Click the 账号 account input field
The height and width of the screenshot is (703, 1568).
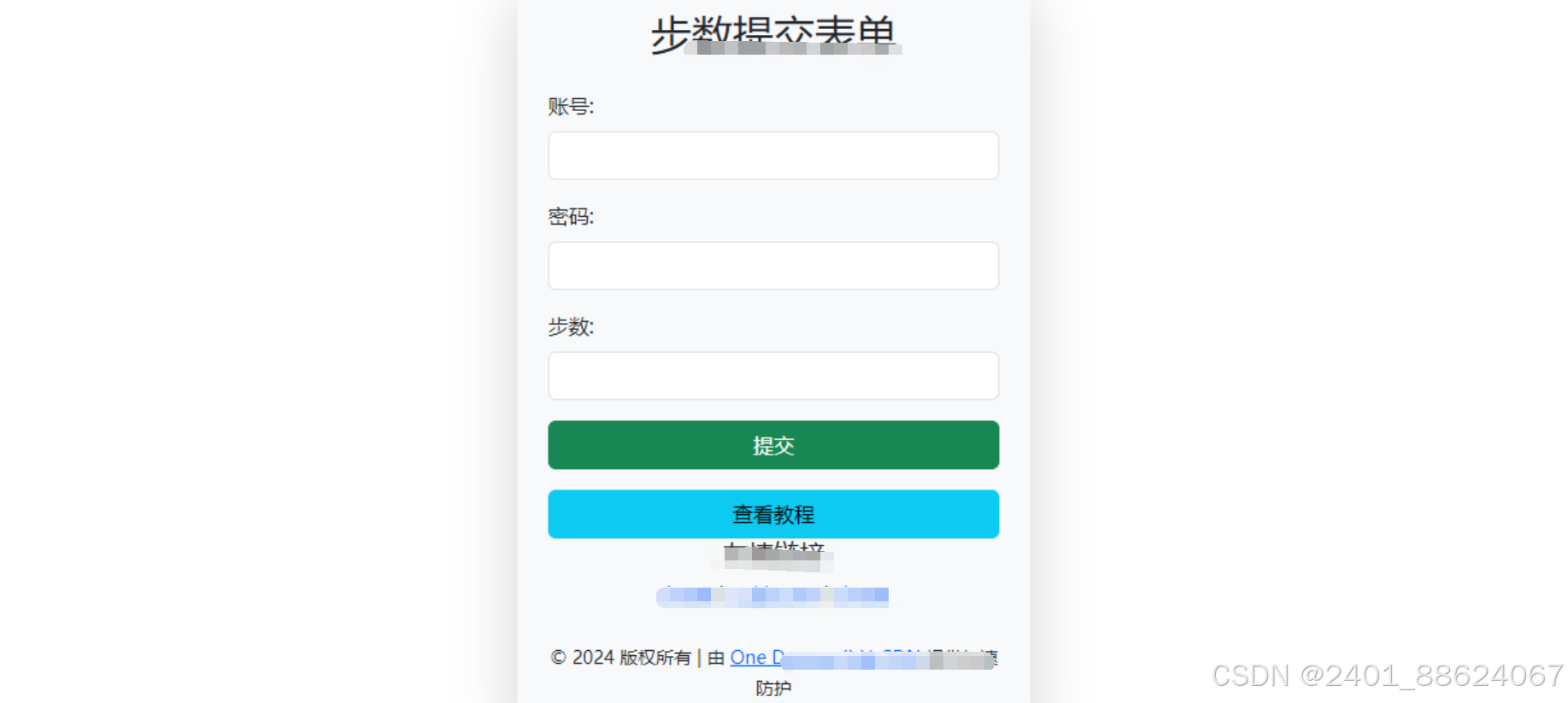click(773, 155)
